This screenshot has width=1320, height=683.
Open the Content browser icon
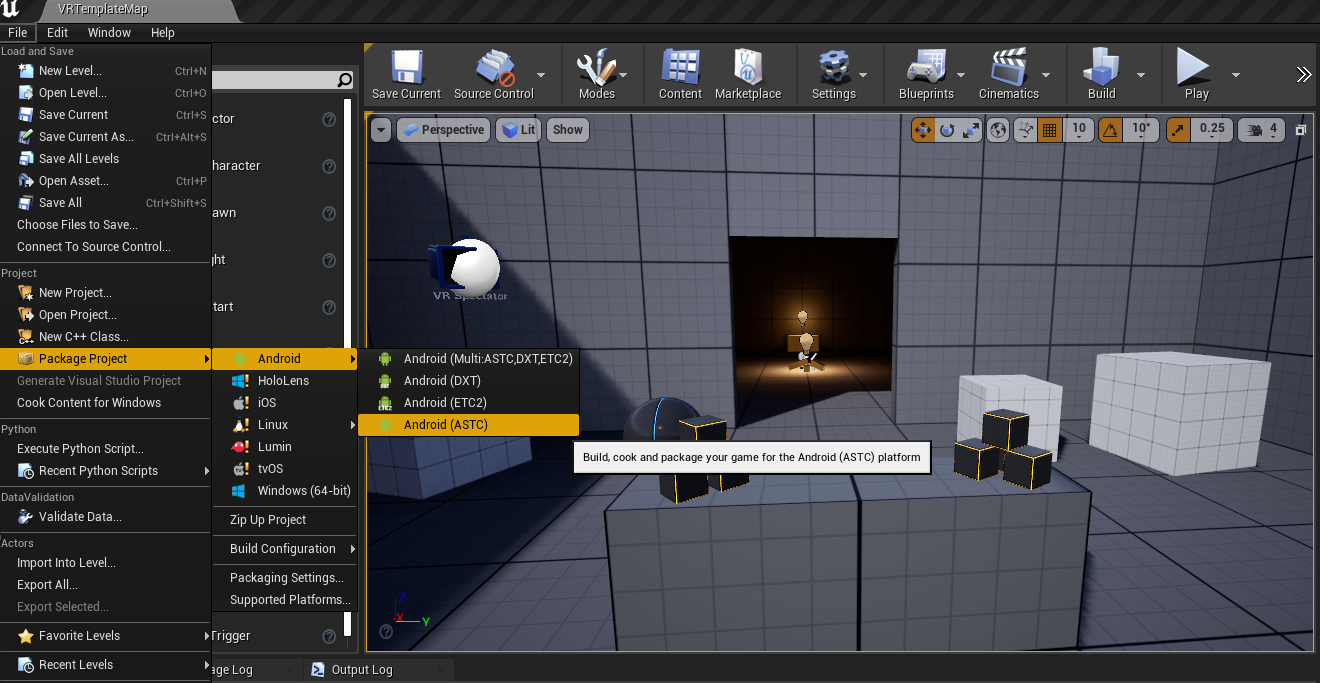click(x=680, y=75)
